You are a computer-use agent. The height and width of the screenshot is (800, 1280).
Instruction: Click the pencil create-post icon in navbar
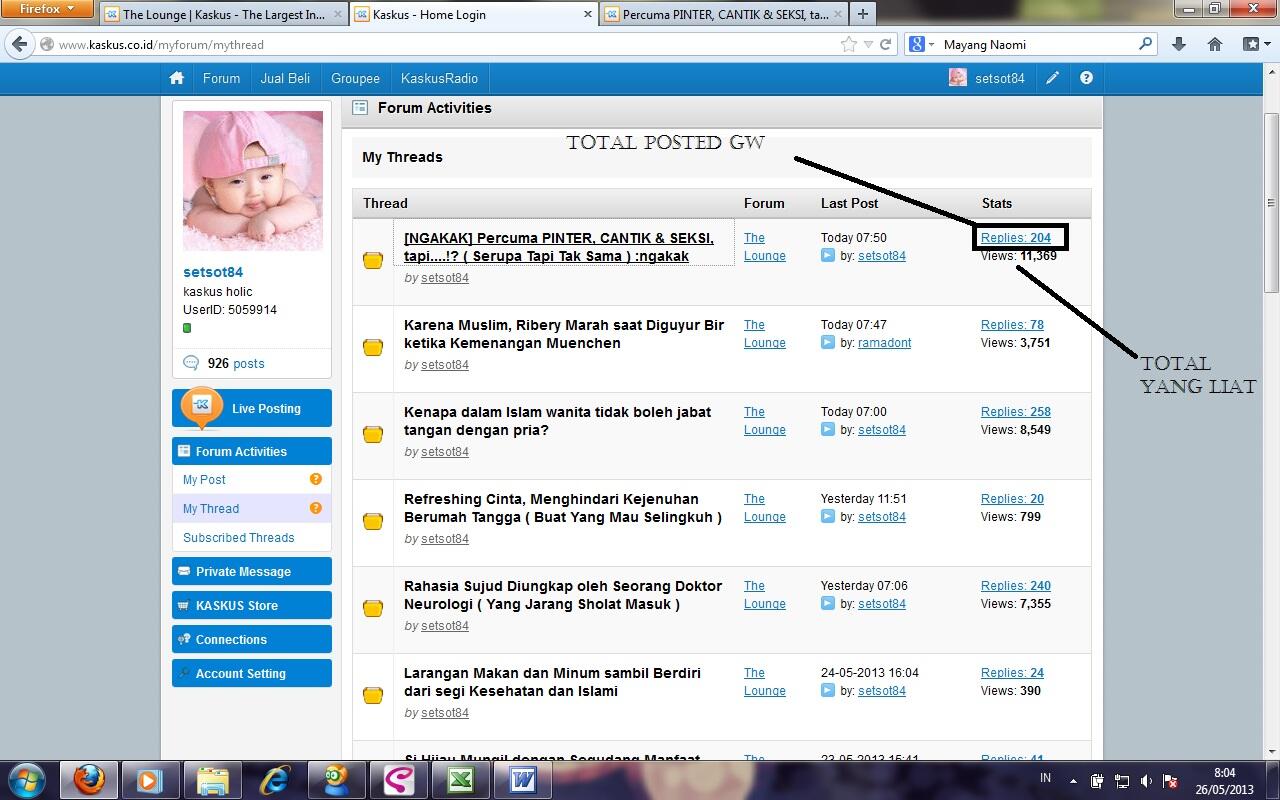pos(1052,78)
